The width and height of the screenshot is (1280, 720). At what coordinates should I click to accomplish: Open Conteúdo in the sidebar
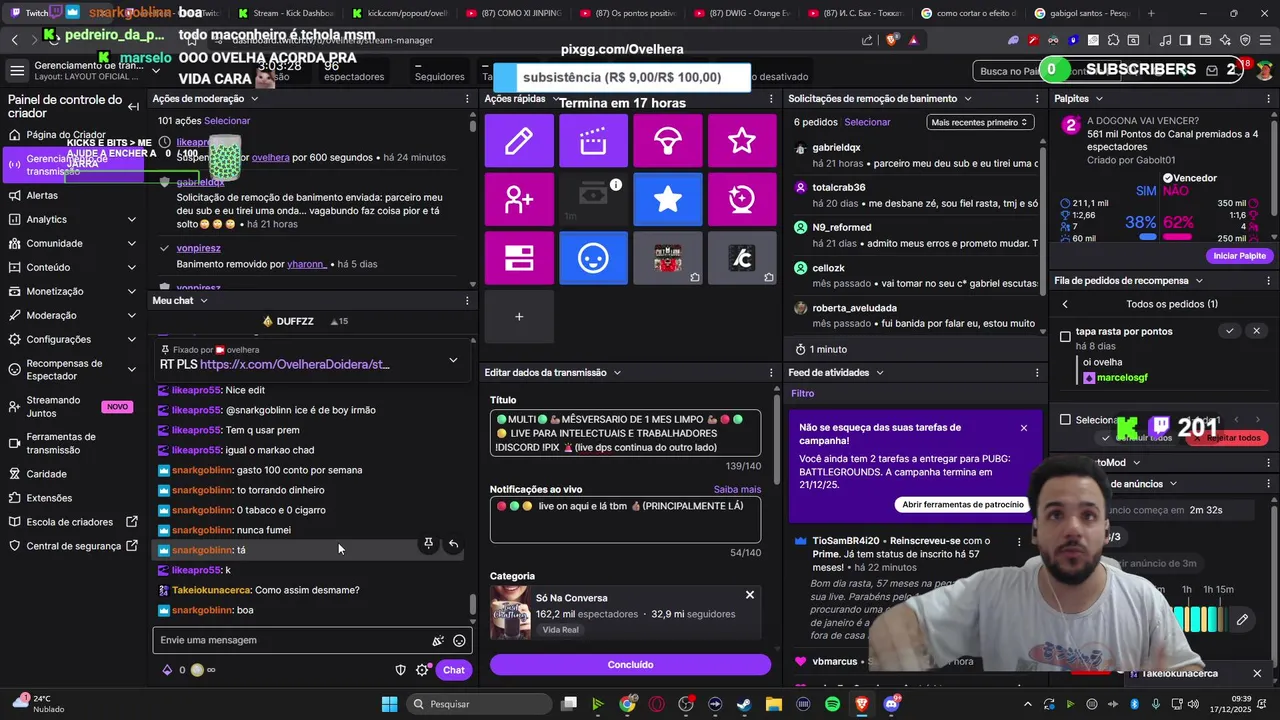[48, 267]
